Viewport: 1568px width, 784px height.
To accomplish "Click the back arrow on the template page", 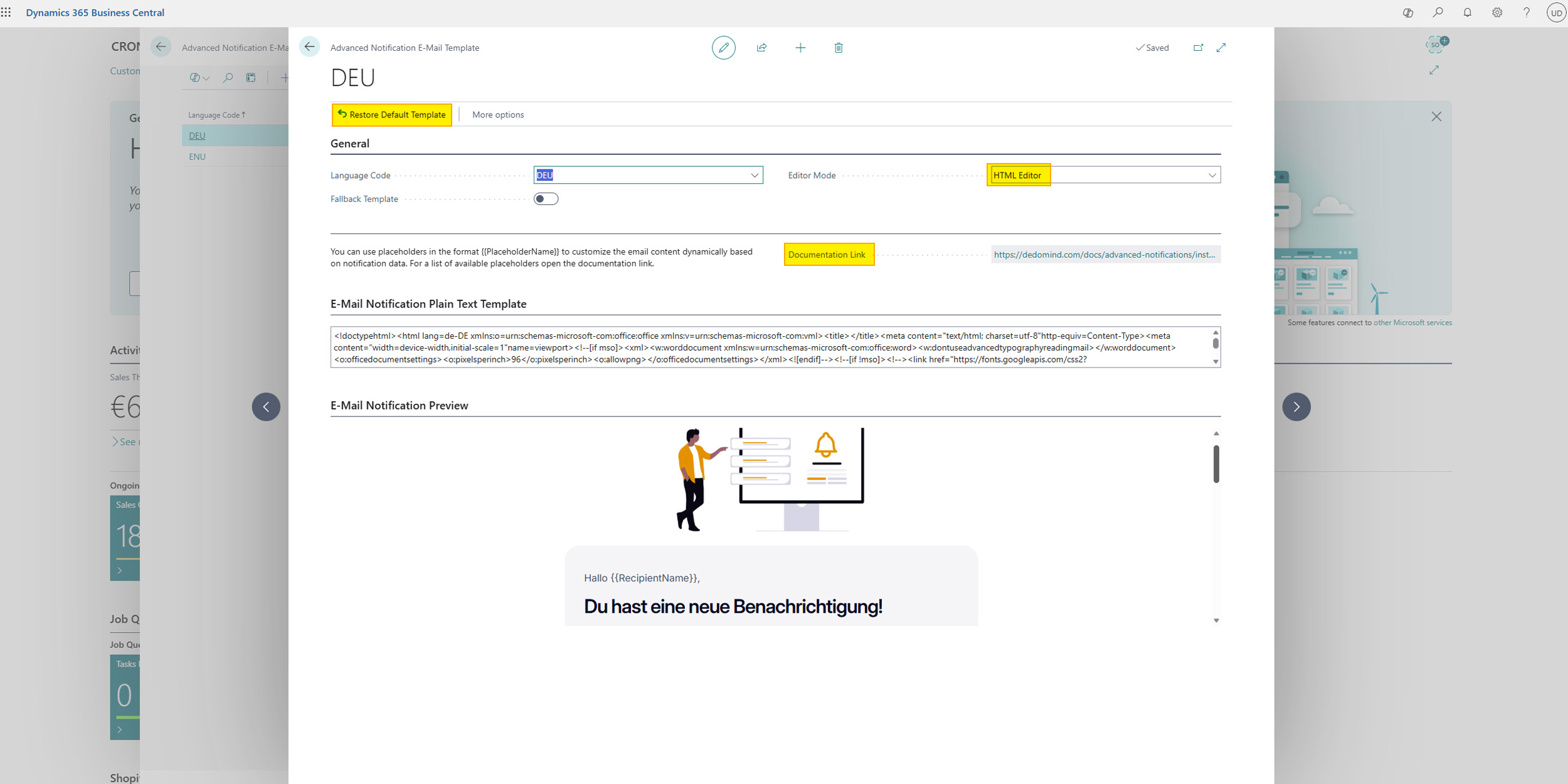I will click(x=309, y=47).
